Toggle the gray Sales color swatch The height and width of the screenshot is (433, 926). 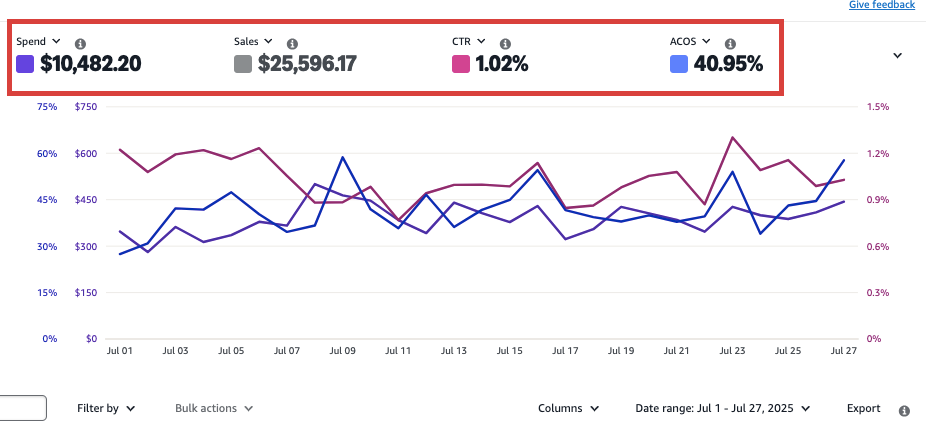243,64
